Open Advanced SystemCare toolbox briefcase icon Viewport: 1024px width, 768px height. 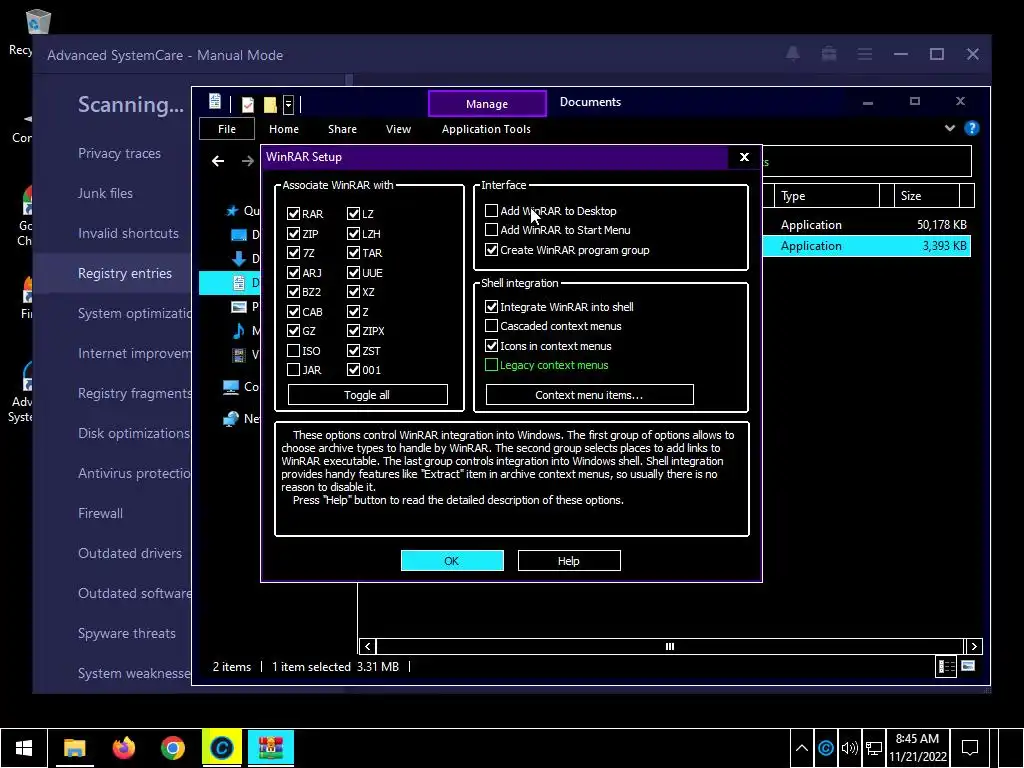point(829,54)
